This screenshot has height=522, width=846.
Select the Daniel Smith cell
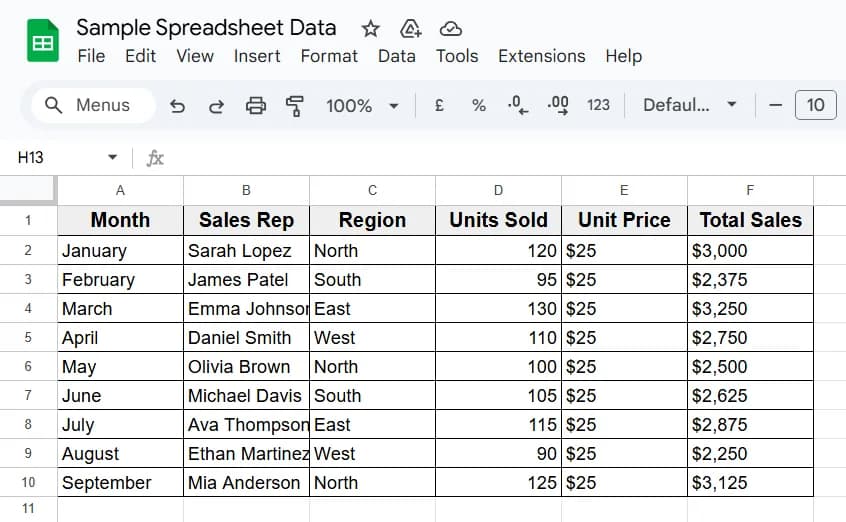pyautogui.click(x=246, y=337)
